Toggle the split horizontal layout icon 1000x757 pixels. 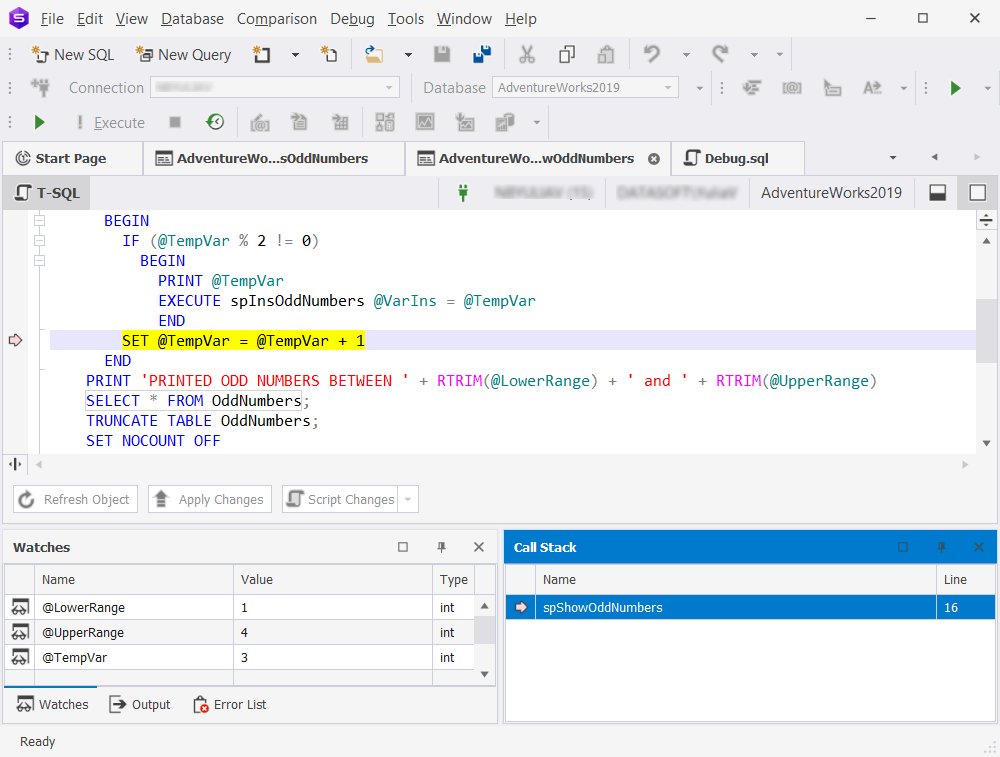click(x=938, y=193)
